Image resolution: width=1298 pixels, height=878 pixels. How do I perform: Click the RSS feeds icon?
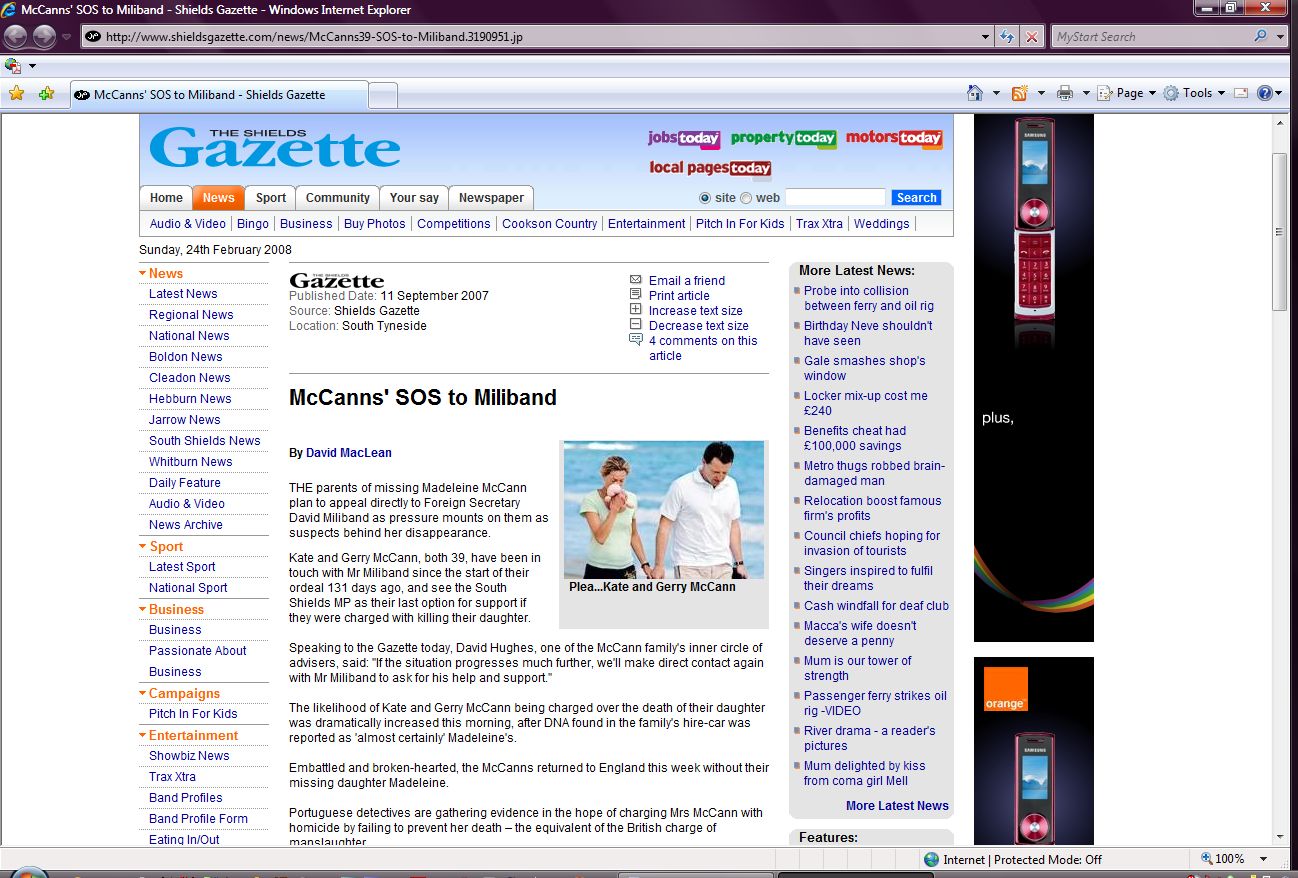(x=1020, y=93)
